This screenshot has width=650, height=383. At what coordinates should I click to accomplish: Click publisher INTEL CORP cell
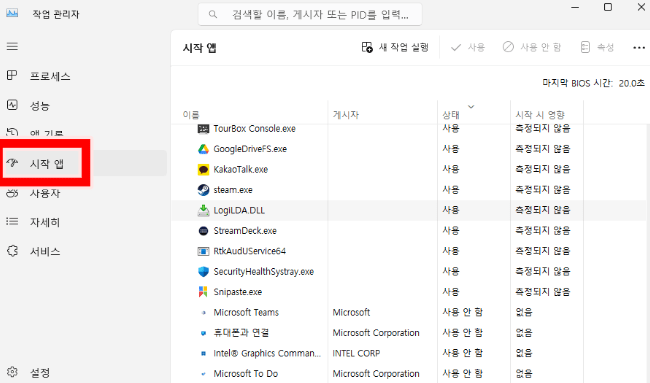(356, 353)
